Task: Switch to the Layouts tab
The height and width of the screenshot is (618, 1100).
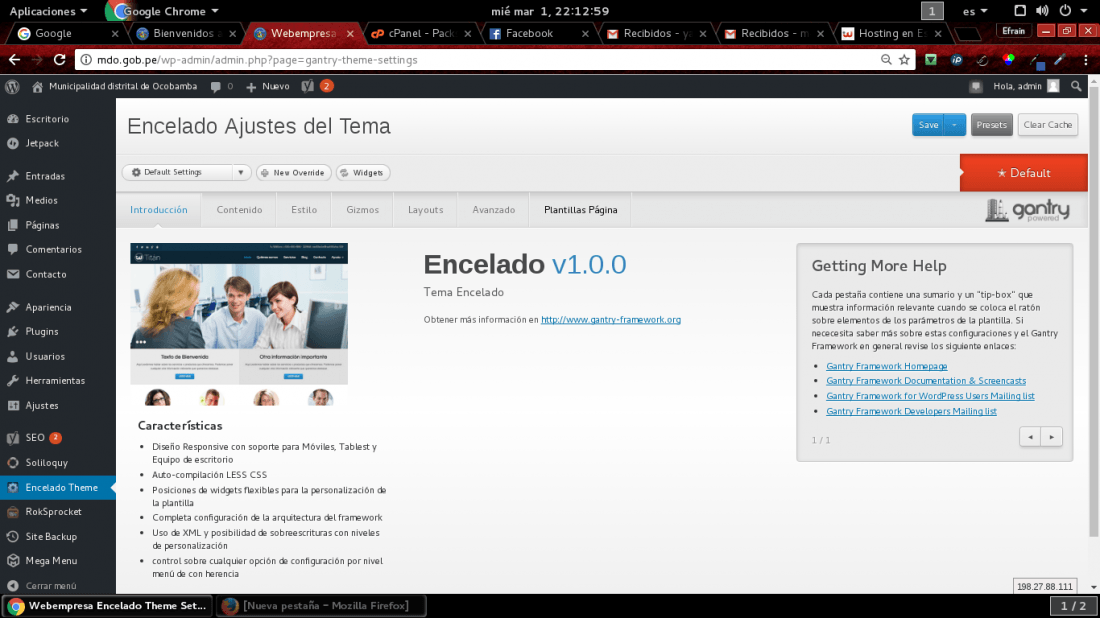Action: (425, 210)
